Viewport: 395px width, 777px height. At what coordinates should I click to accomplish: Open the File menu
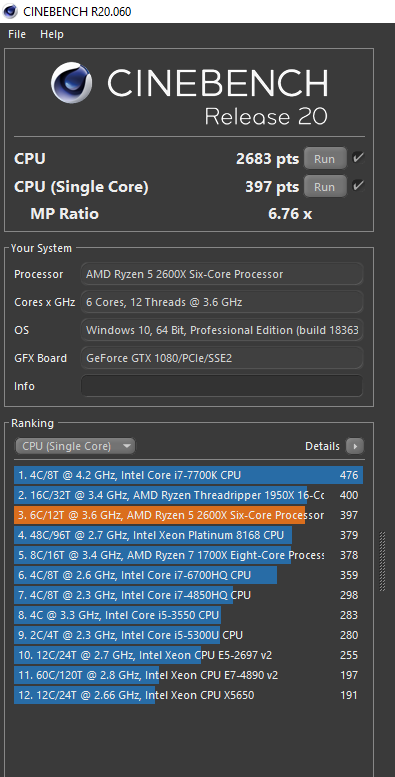17,34
